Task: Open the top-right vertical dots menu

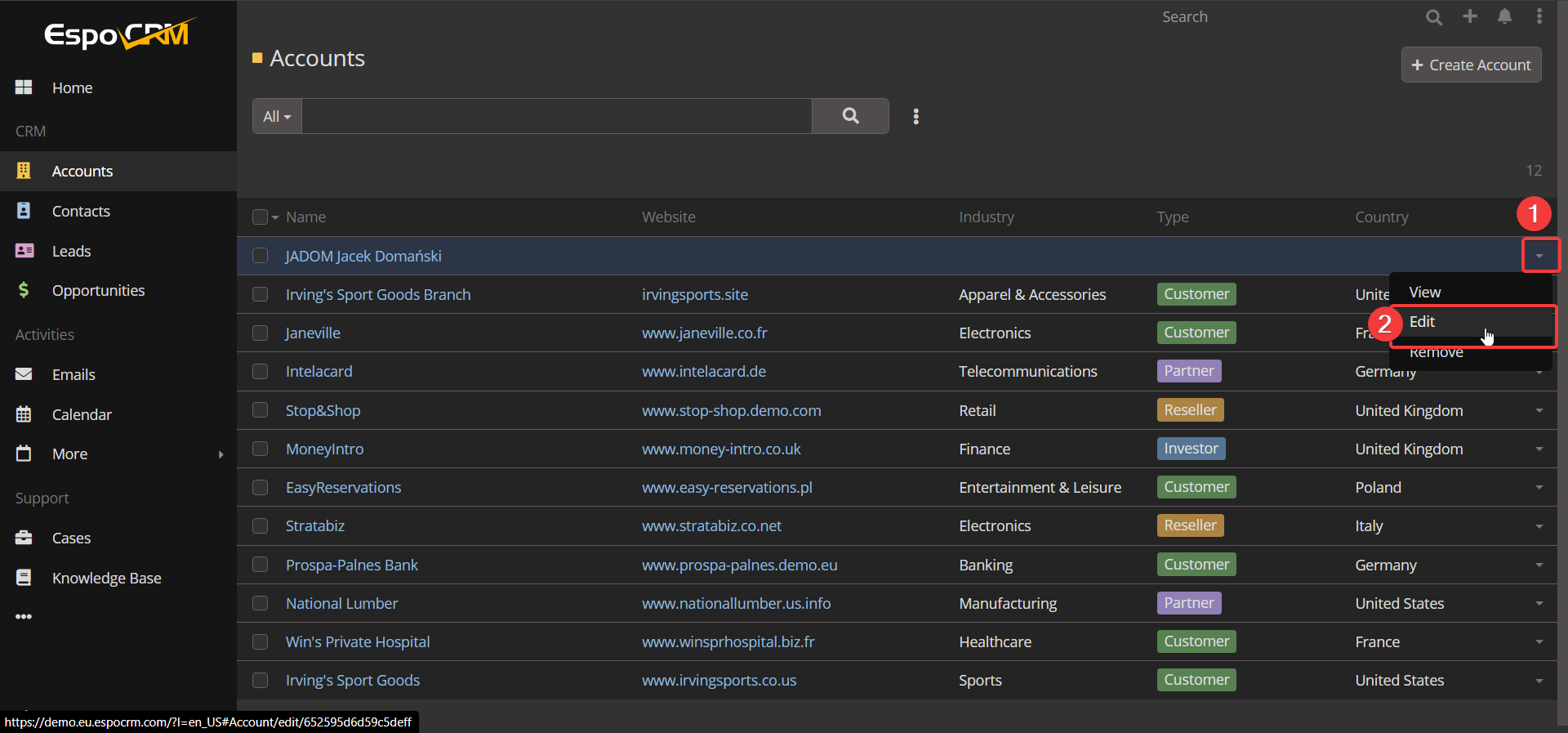Action: coord(1539,16)
